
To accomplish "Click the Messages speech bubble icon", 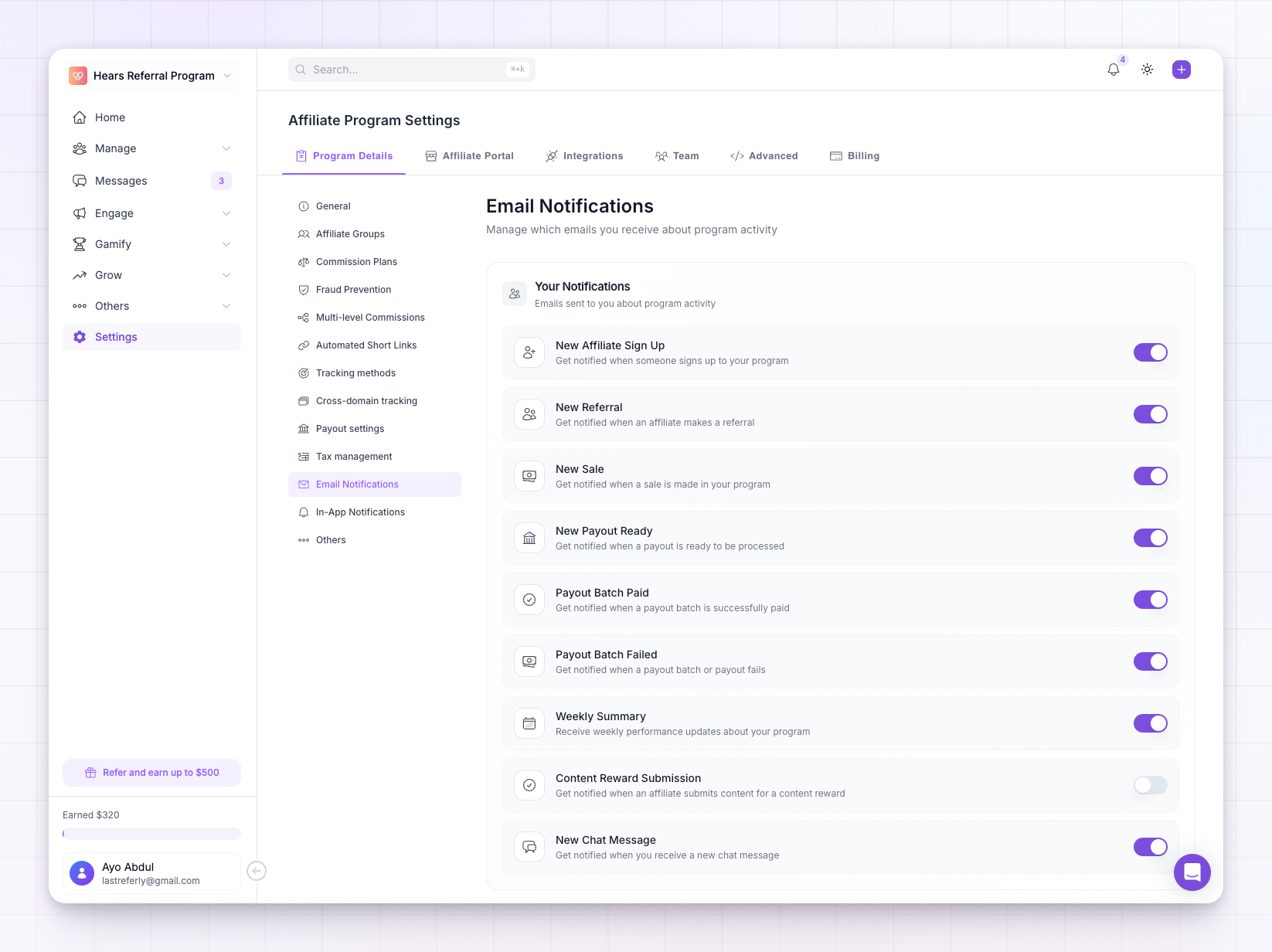I will [x=80, y=181].
